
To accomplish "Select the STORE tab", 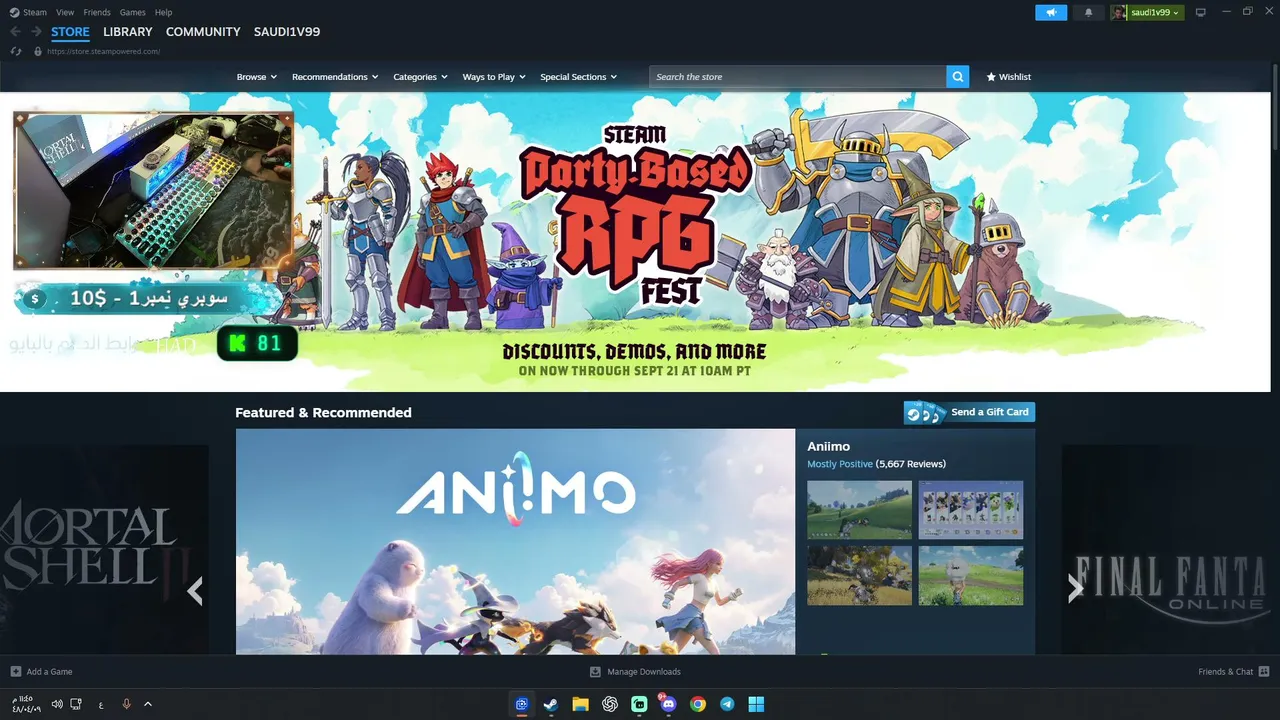I will point(70,32).
